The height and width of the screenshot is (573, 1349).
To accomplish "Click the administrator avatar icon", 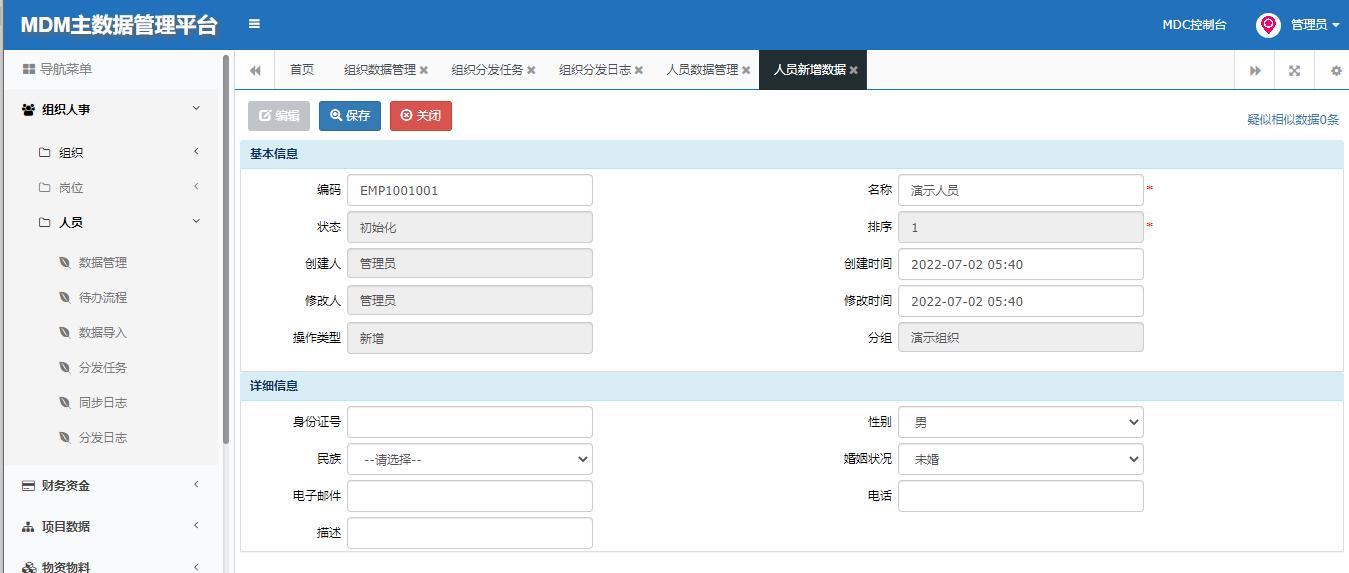I will (x=1268, y=25).
